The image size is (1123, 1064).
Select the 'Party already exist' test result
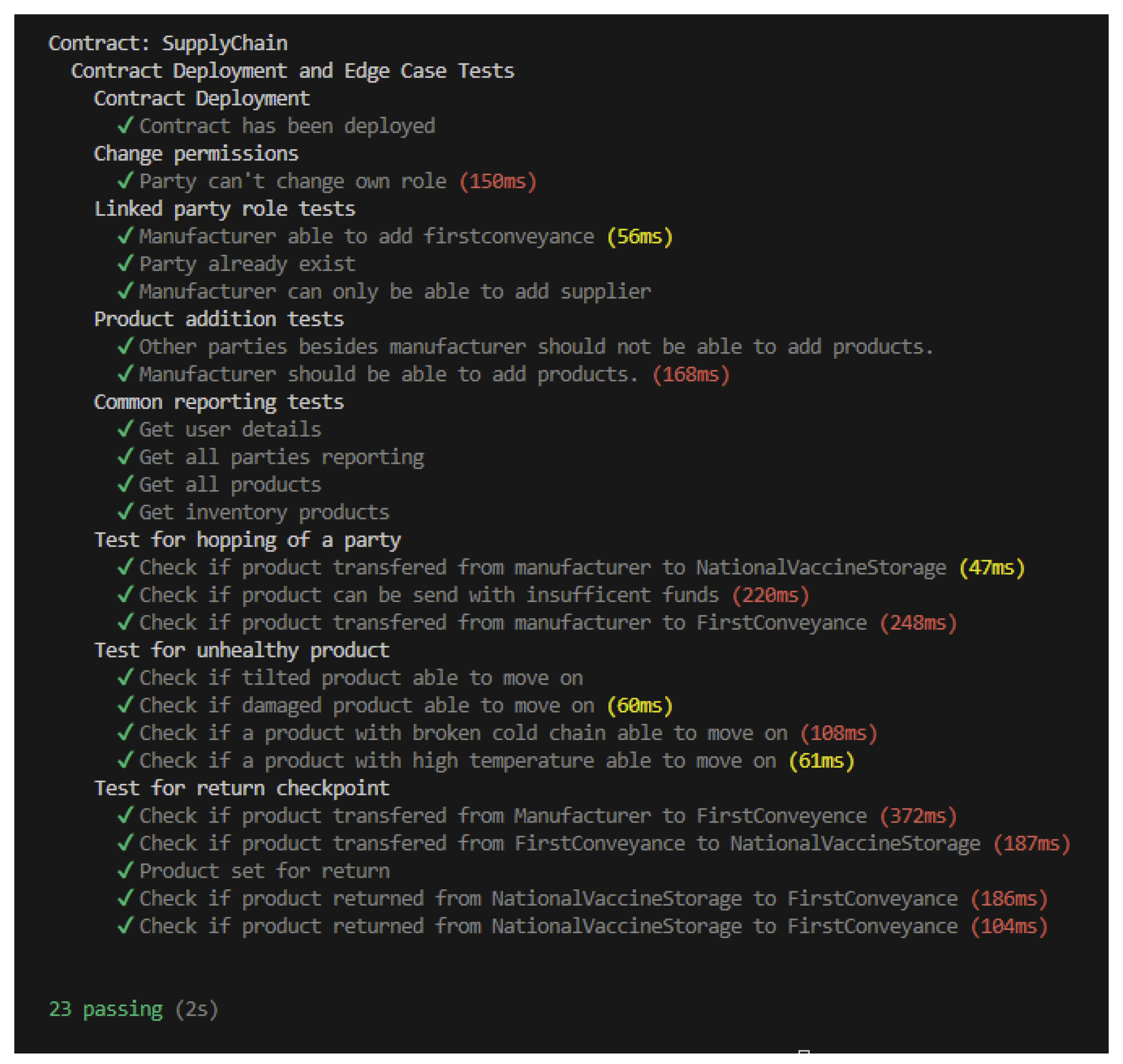point(247,263)
